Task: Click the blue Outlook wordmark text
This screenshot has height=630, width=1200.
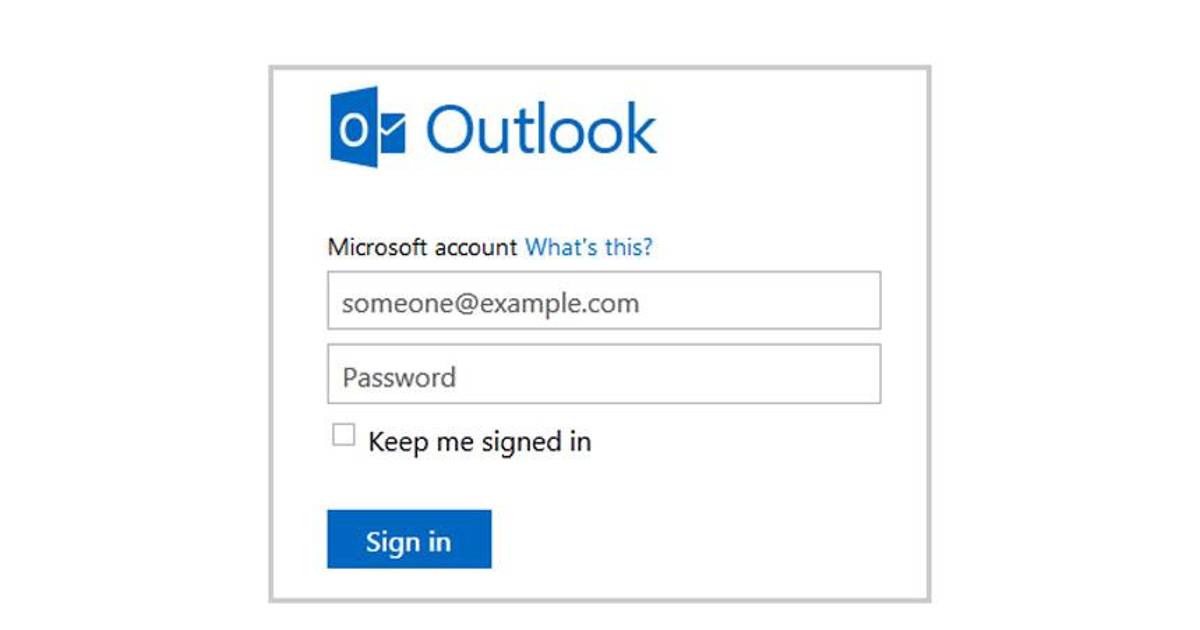Action: click(541, 129)
